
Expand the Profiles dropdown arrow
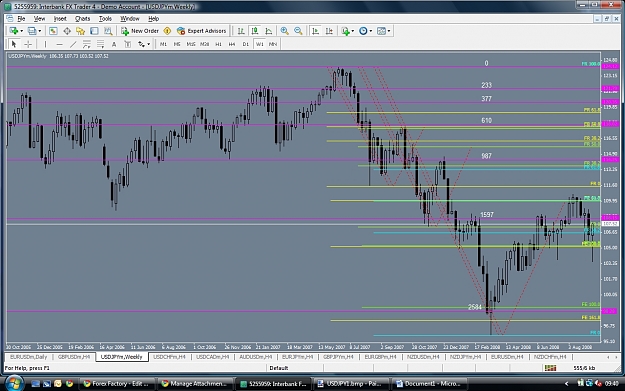tap(39, 31)
